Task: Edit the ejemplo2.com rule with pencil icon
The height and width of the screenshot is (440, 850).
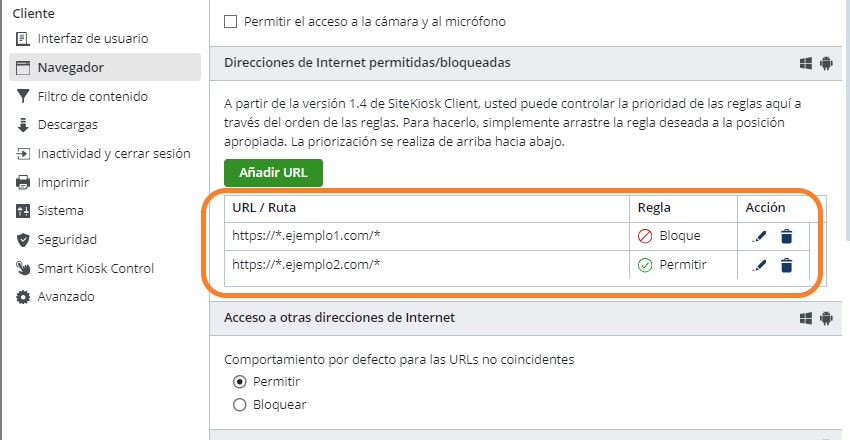Action: click(x=760, y=266)
